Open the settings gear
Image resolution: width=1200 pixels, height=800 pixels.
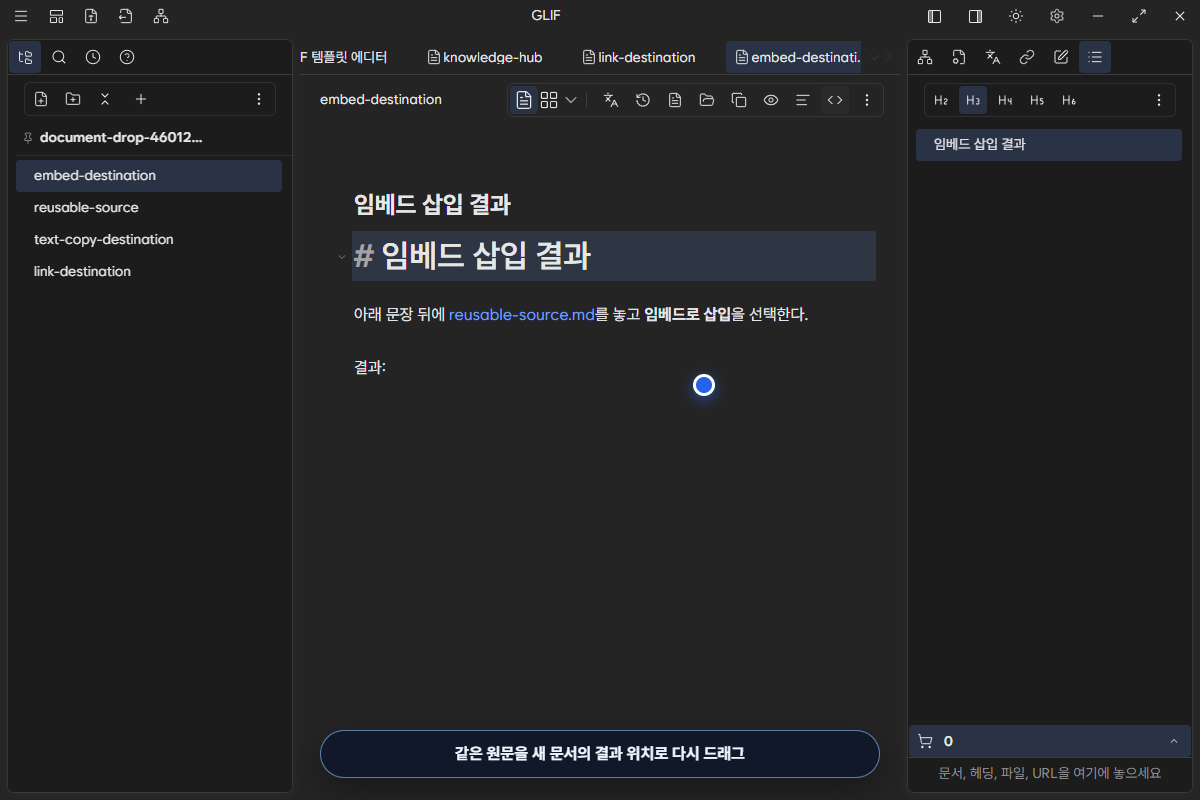point(1057,16)
